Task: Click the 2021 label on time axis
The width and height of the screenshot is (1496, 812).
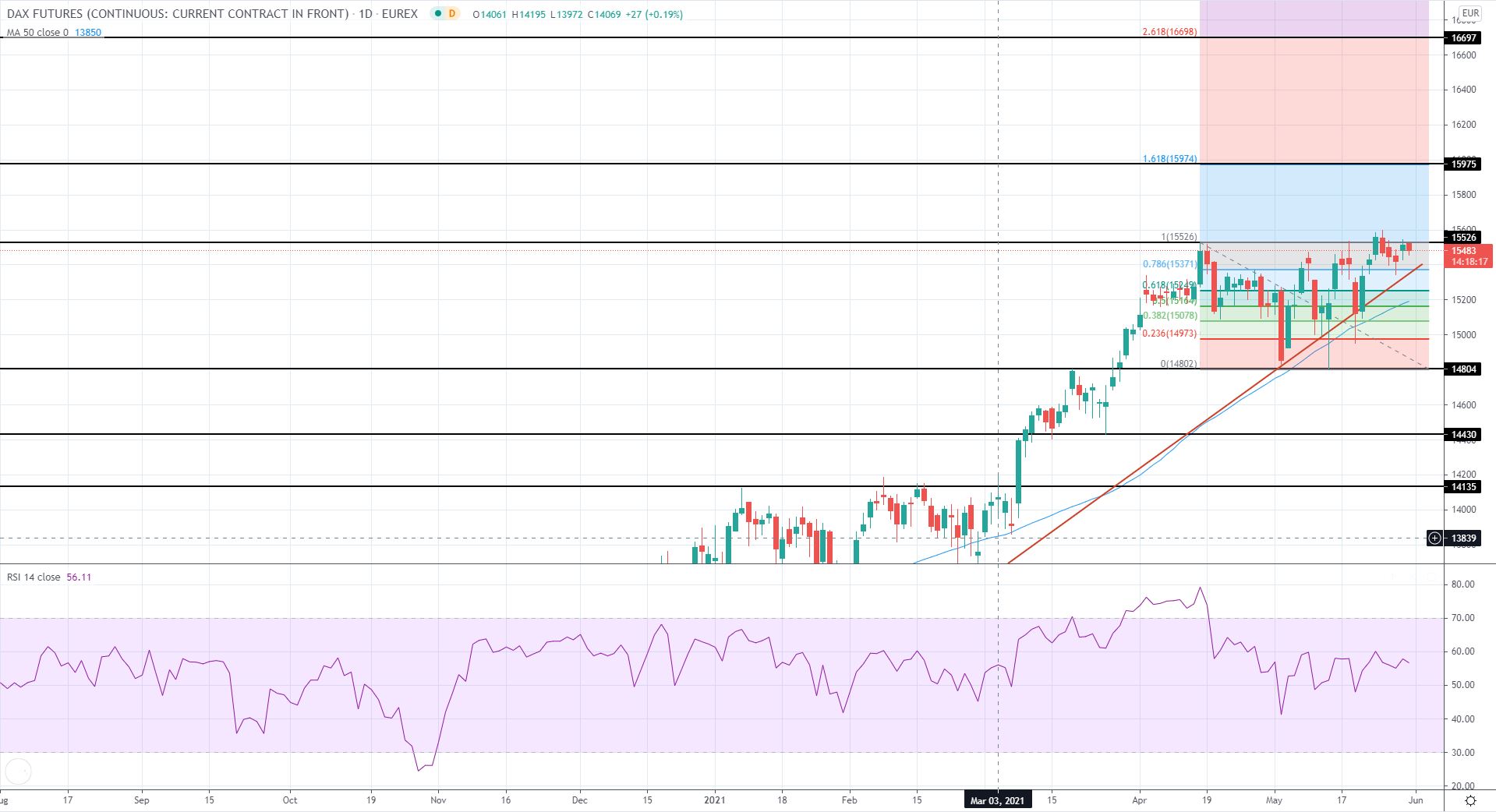Action: [715, 800]
